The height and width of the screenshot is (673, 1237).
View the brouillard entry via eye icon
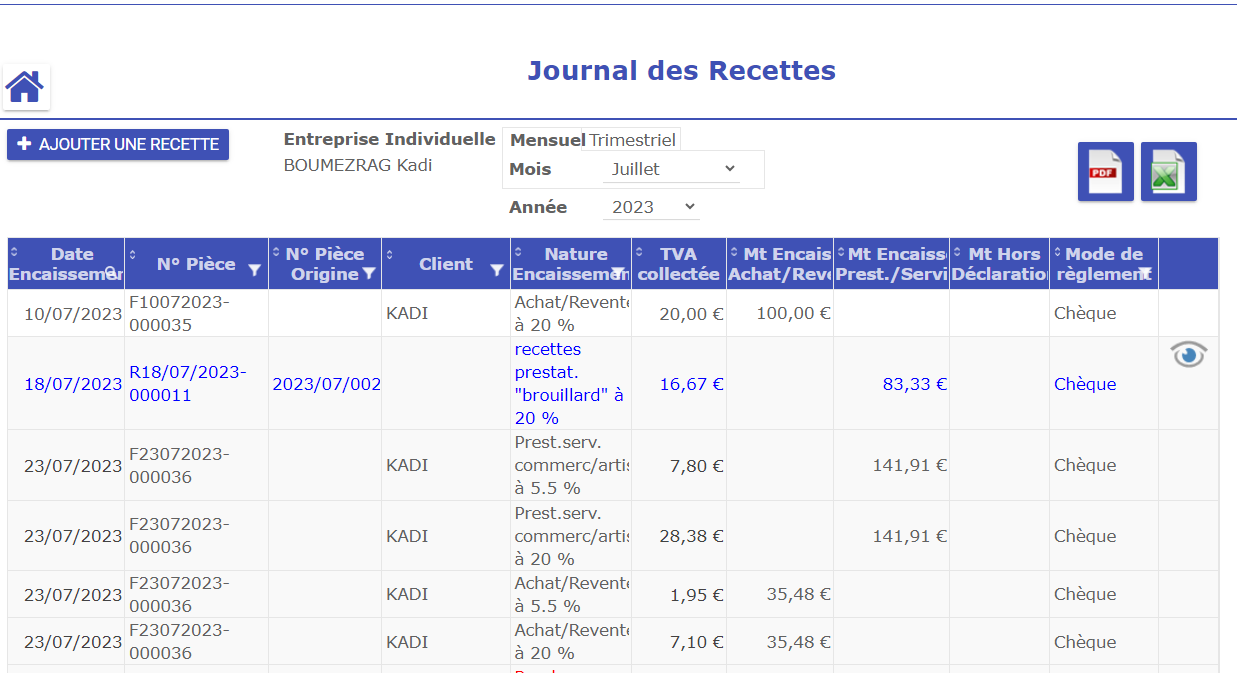1188,355
